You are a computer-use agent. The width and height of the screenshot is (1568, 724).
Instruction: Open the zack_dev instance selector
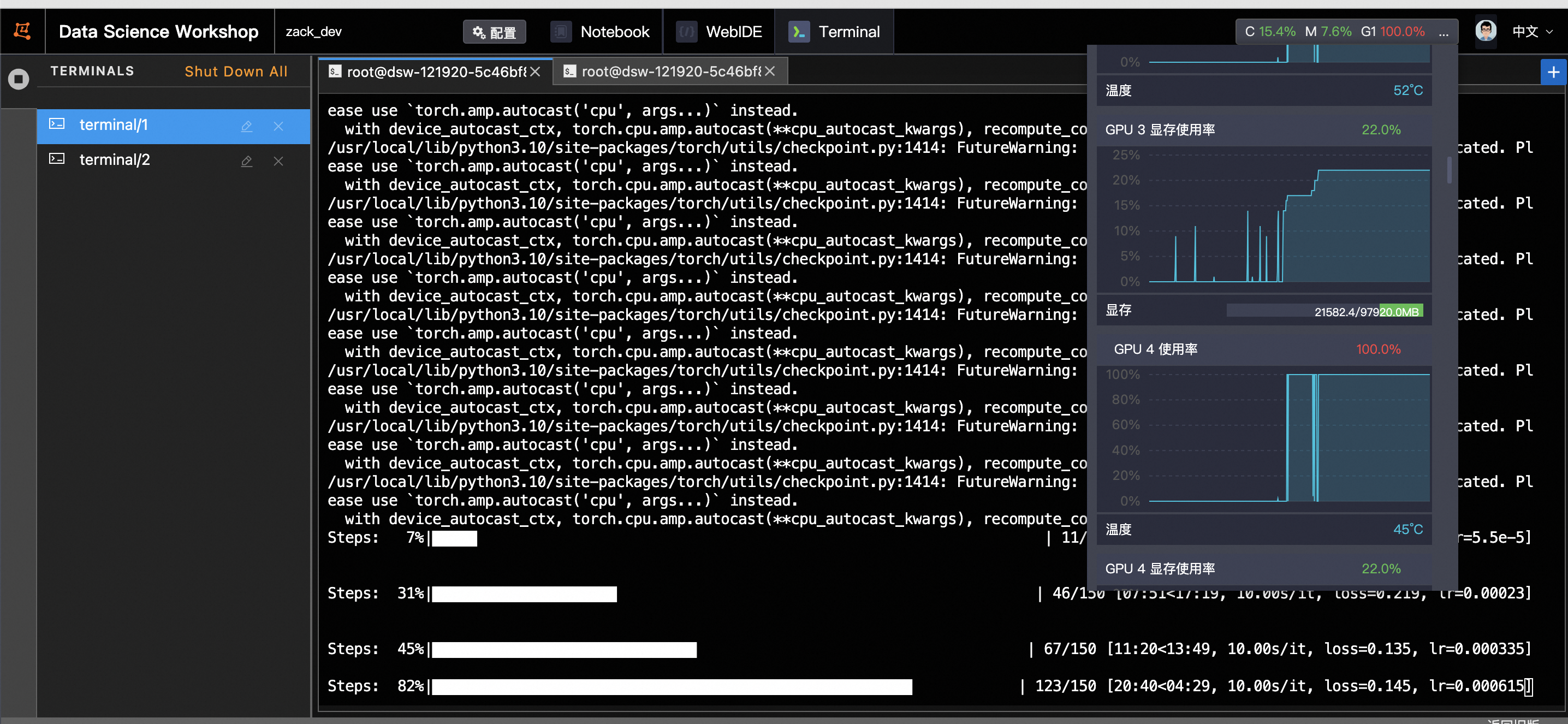click(313, 31)
